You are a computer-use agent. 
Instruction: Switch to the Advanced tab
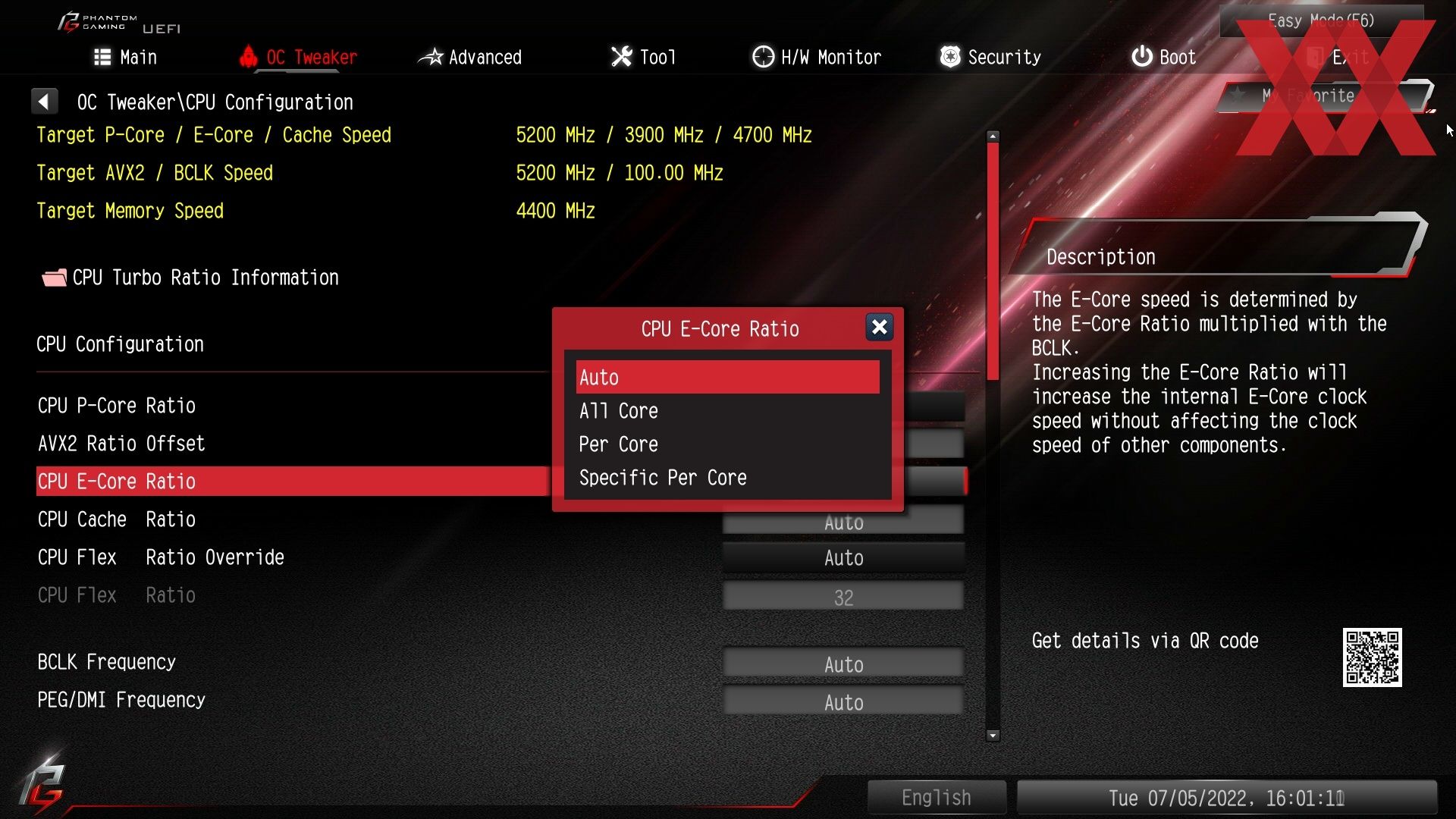click(470, 57)
